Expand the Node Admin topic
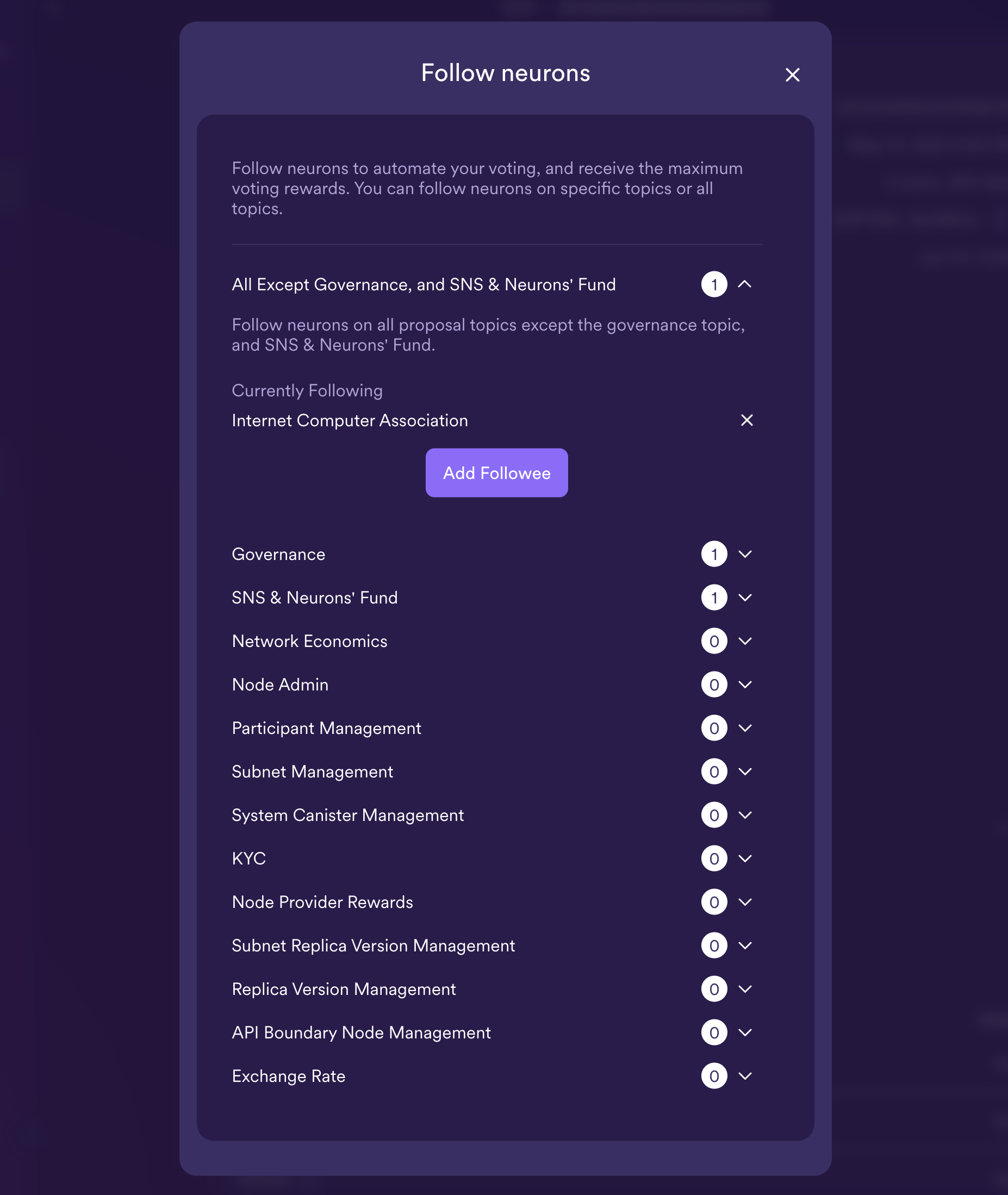Image resolution: width=1008 pixels, height=1195 pixels. click(x=744, y=684)
